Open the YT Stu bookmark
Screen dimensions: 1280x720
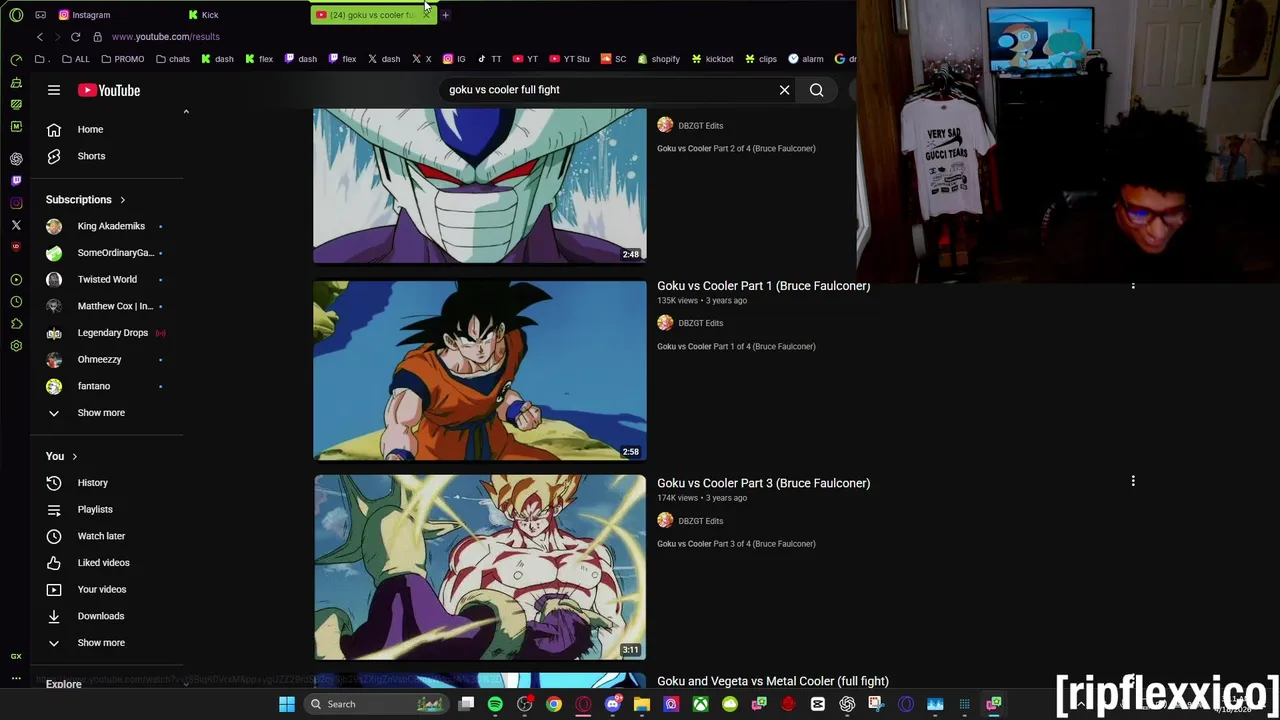569,59
